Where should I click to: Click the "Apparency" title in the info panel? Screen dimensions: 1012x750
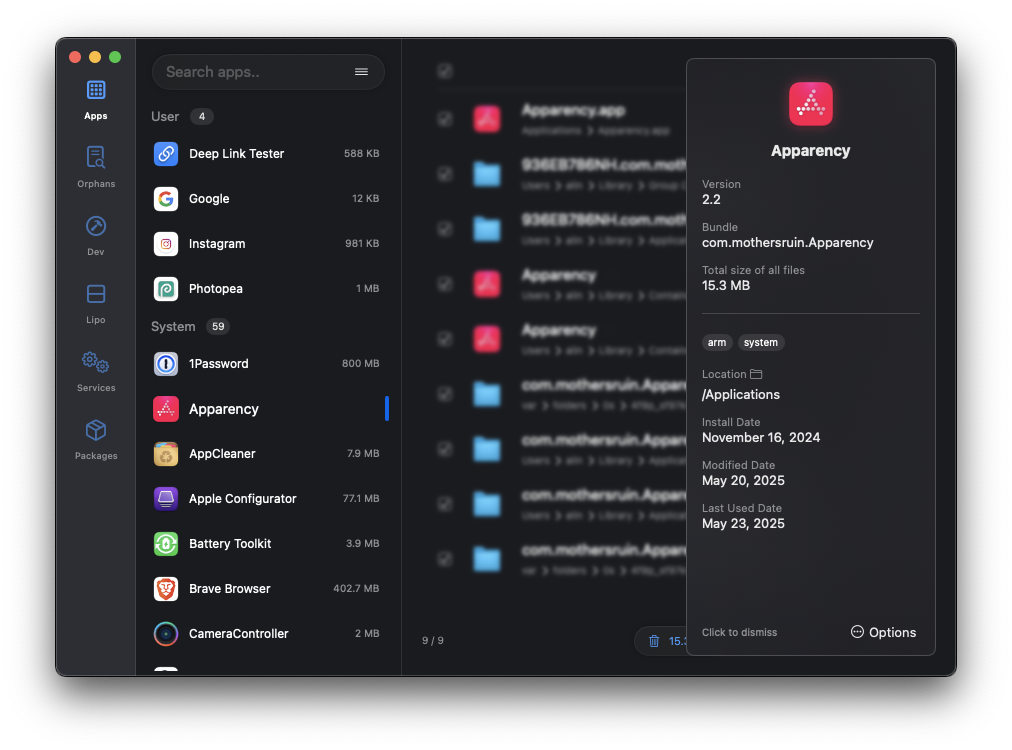point(811,151)
